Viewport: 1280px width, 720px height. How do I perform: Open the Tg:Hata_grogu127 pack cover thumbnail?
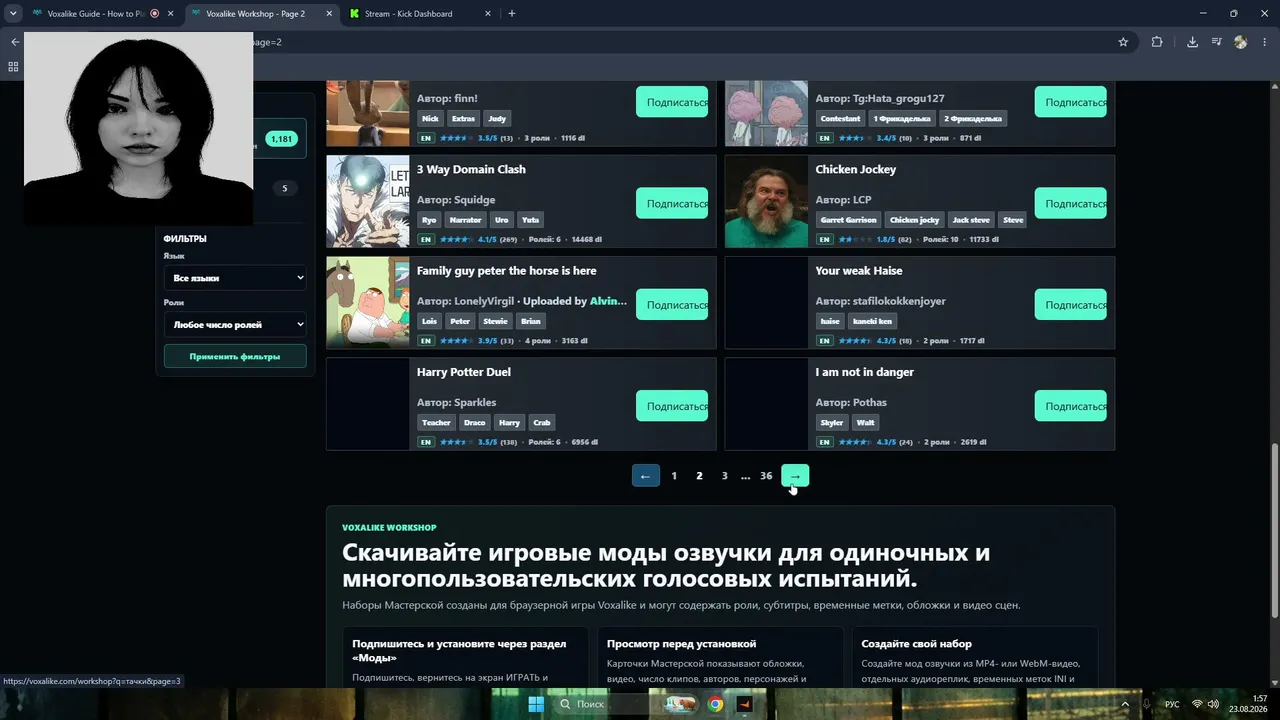coord(766,113)
